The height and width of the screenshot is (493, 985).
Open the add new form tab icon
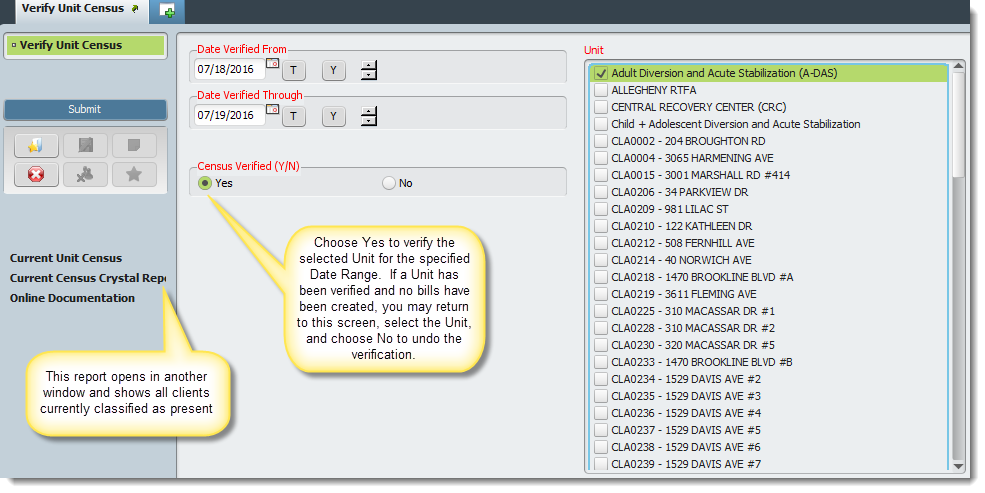tap(167, 11)
